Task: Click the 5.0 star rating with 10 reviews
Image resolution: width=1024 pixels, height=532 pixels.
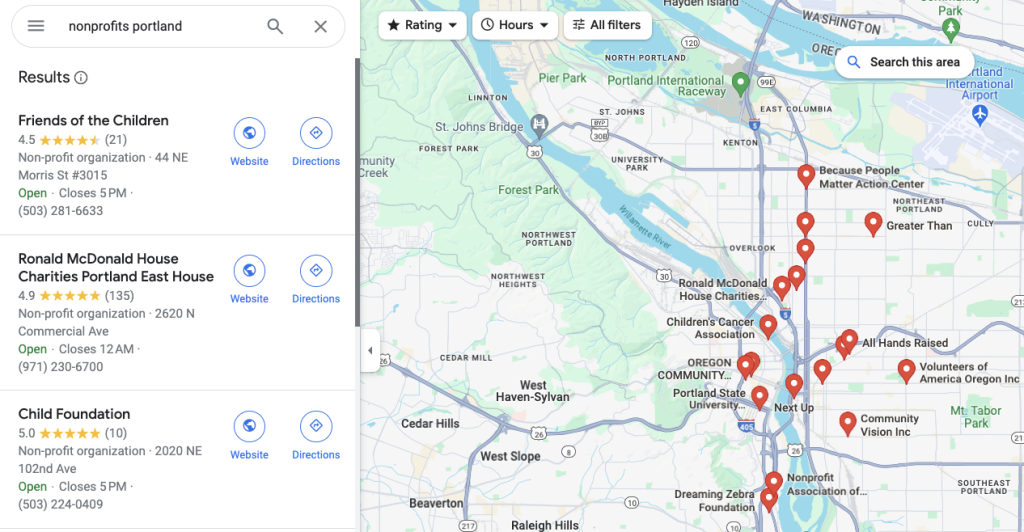Action: [72, 433]
